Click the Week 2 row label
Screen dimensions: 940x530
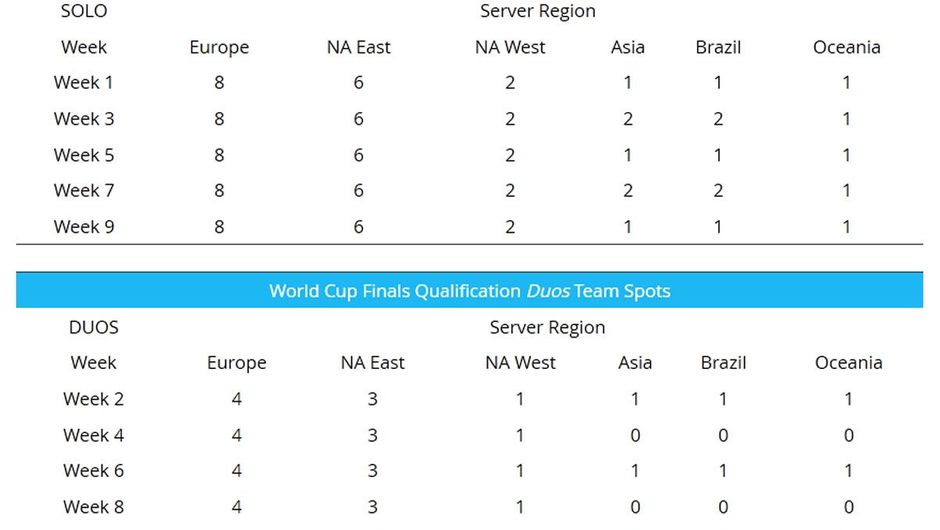(93, 399)
